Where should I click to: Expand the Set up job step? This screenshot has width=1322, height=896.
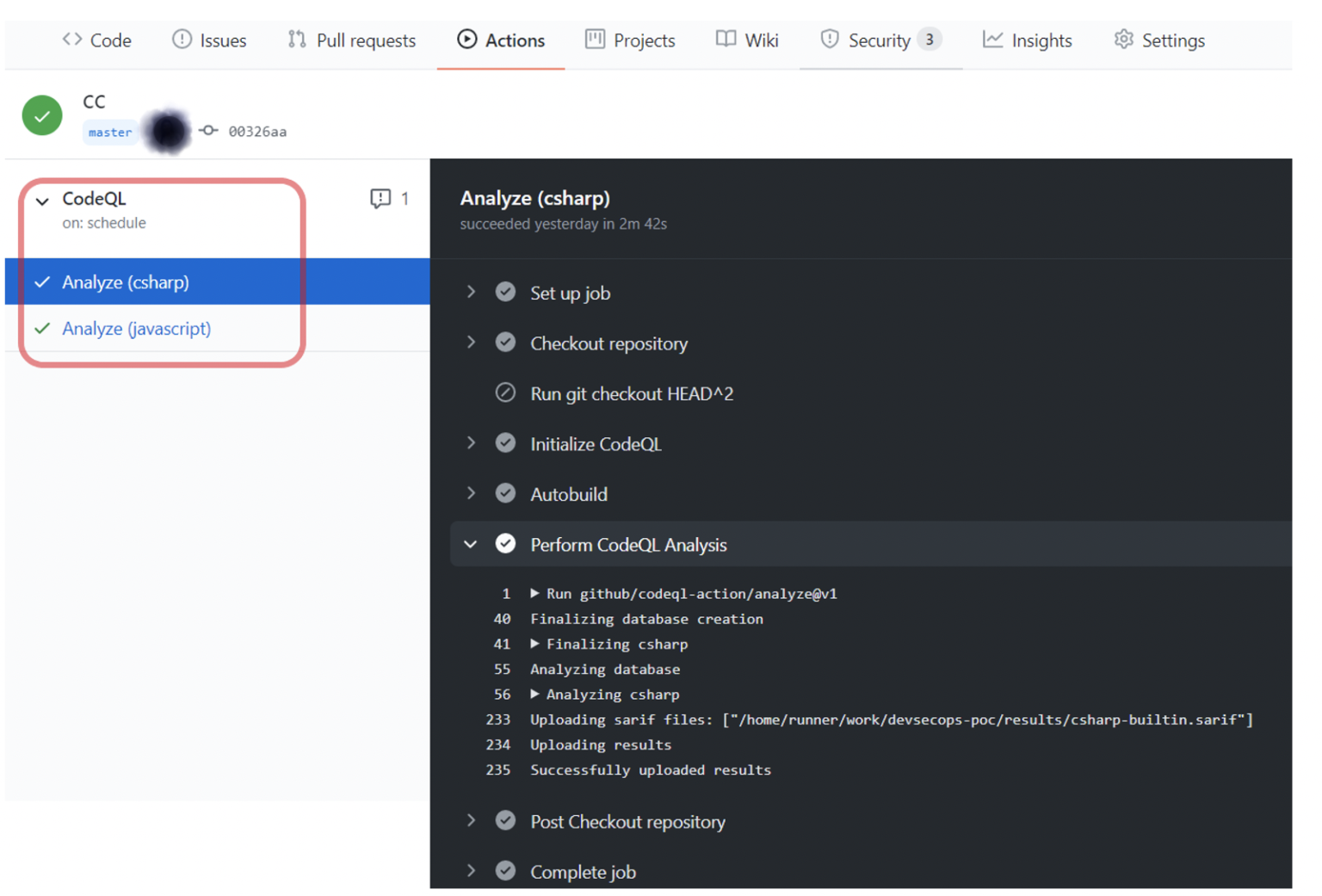pyautogui.click(x=471, y=293)
